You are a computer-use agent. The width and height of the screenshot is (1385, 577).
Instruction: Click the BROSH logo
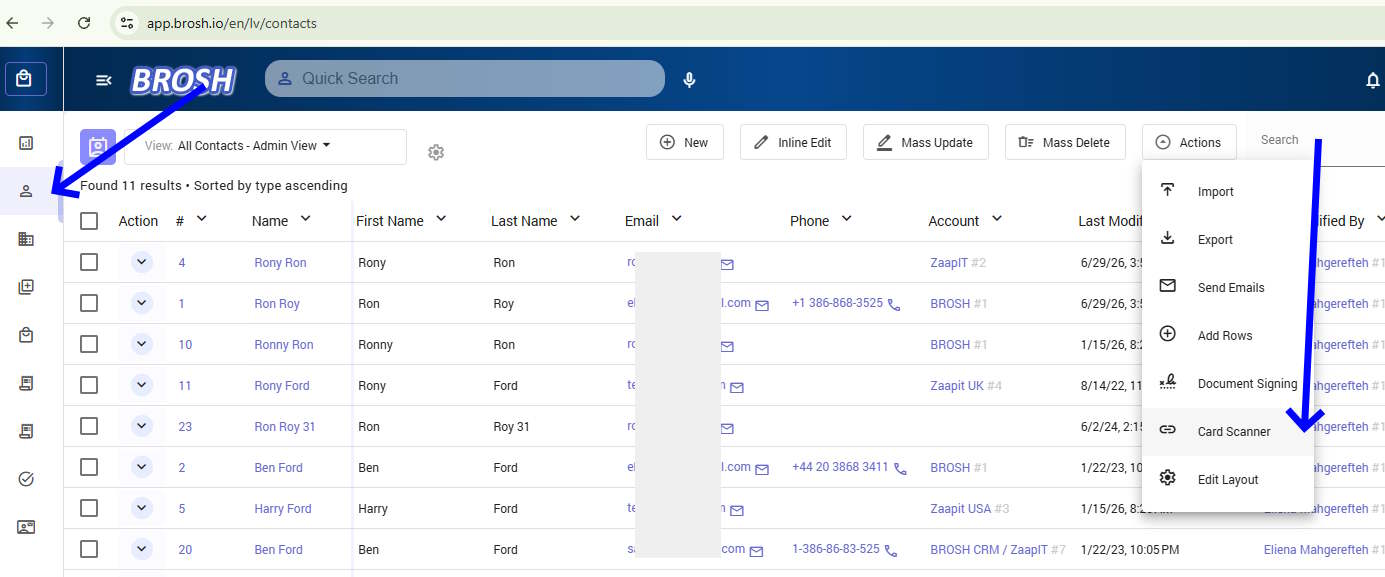[x=183, y=80]
